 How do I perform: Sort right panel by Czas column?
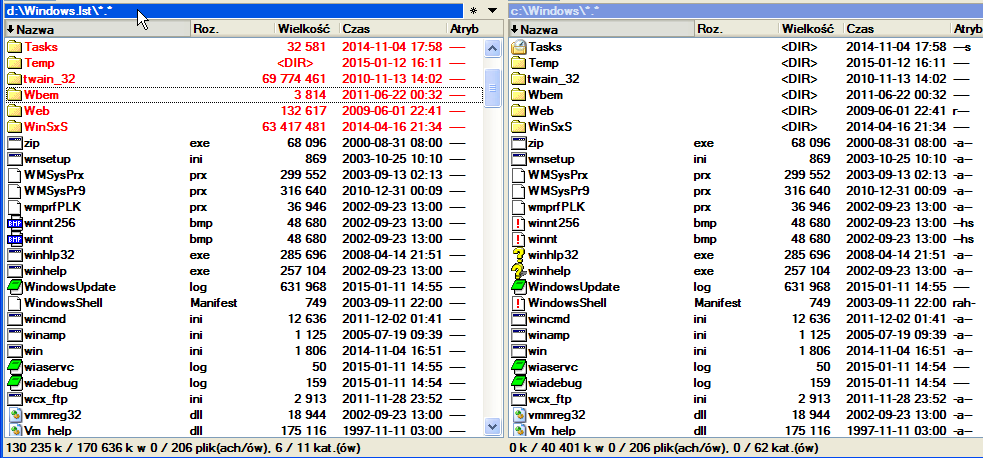(896, 29)
